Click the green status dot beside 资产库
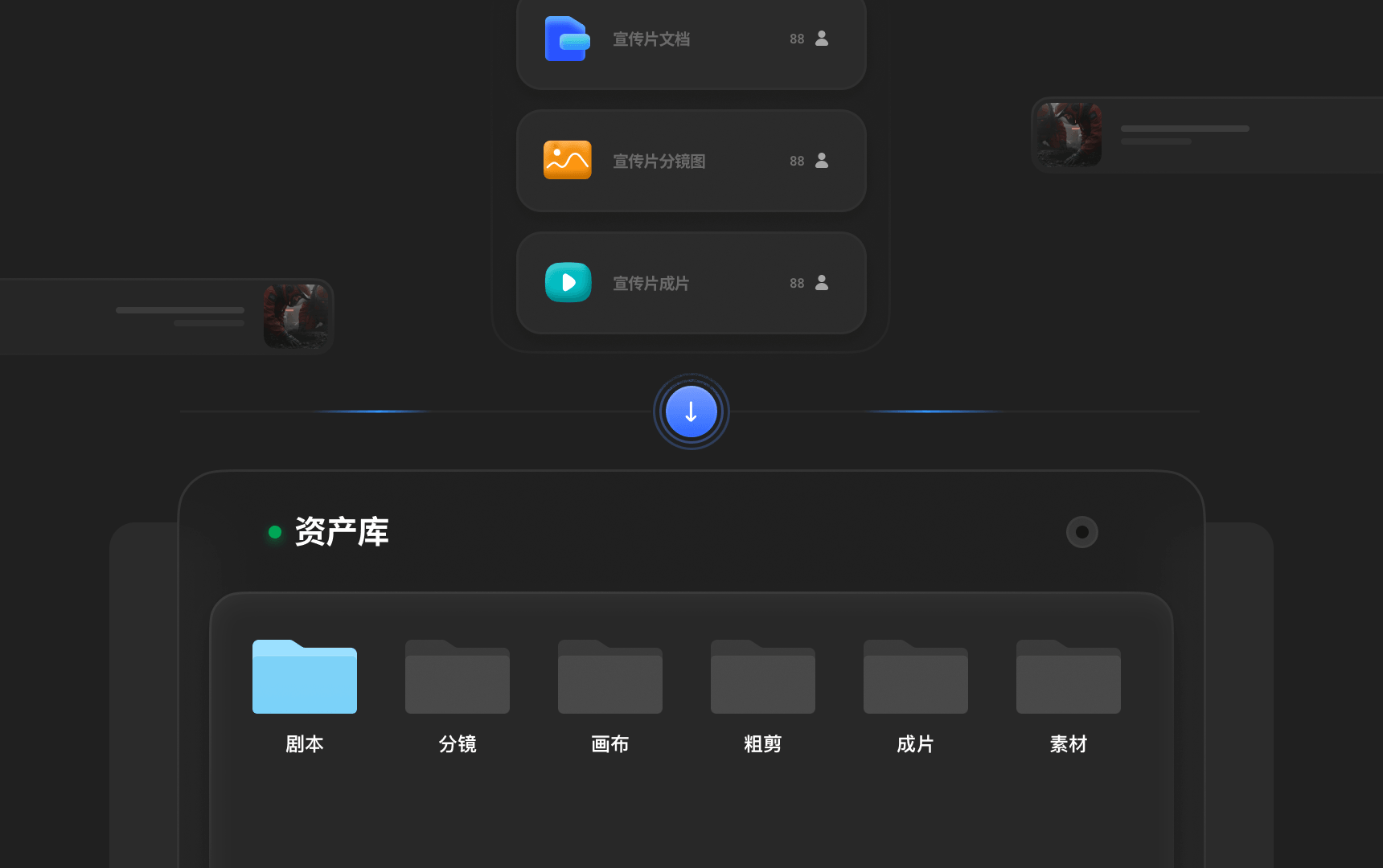1383x868 pixels. point(275,532)
